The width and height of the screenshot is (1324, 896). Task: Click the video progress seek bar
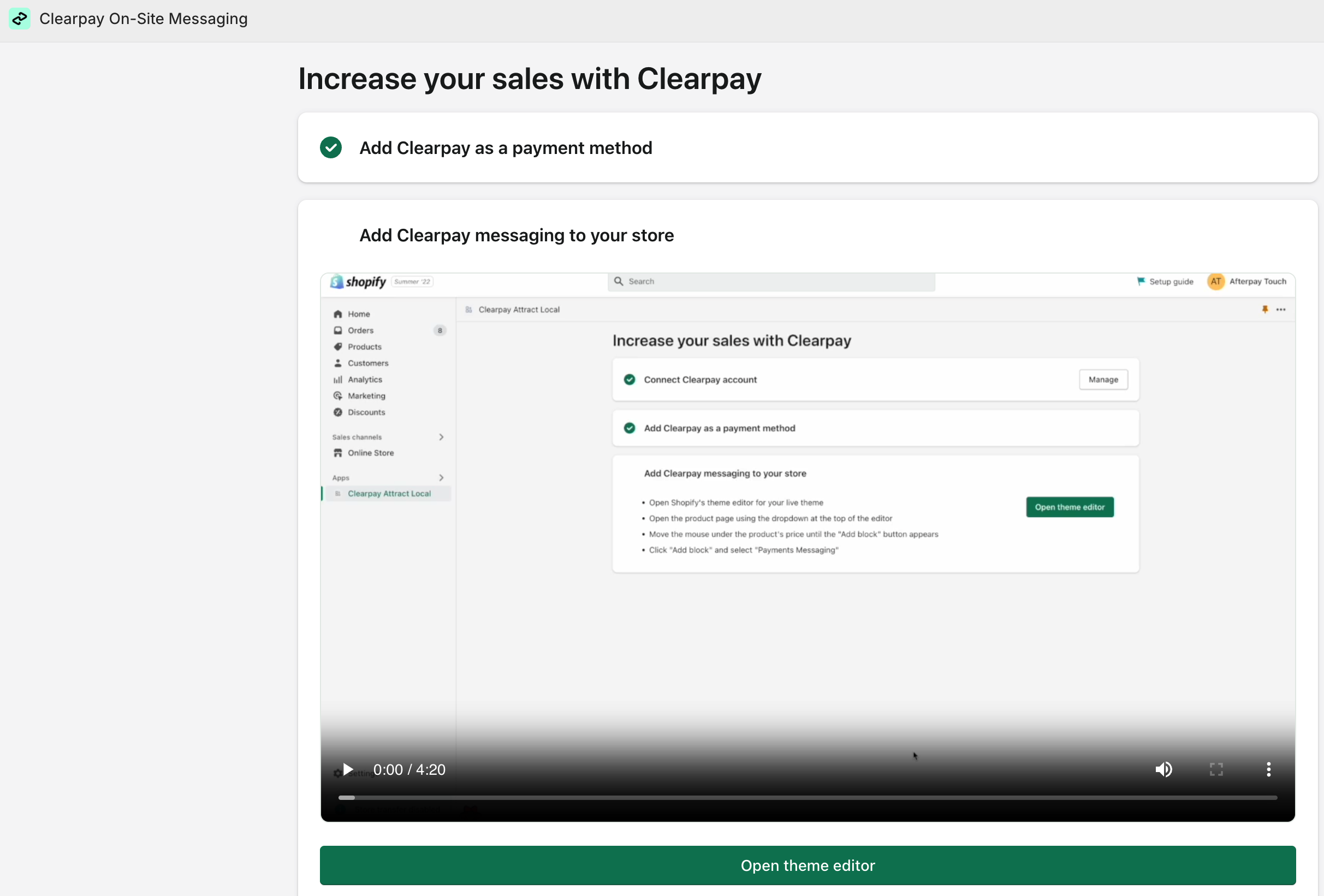point(808,798)
